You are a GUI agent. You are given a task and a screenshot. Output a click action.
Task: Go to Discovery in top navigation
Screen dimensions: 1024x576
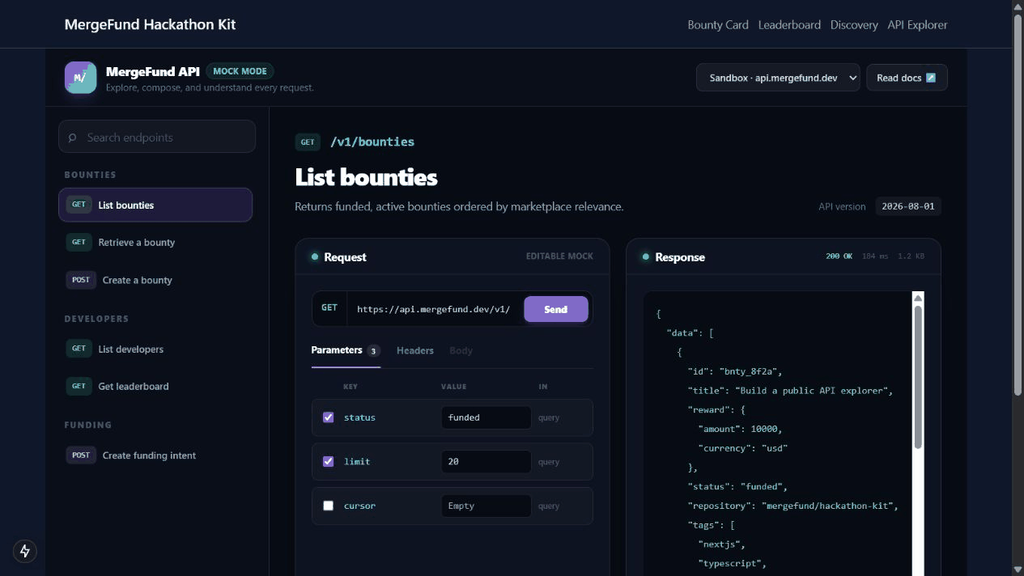point(854,25)
